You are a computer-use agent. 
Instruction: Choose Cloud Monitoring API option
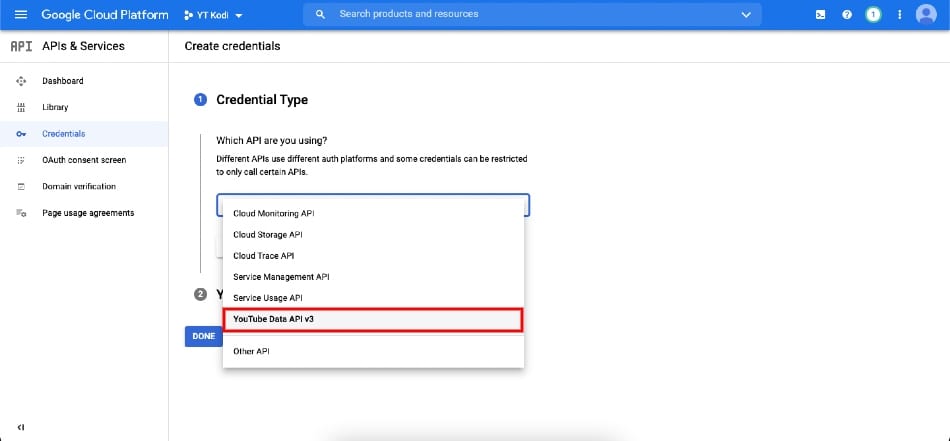373,213
